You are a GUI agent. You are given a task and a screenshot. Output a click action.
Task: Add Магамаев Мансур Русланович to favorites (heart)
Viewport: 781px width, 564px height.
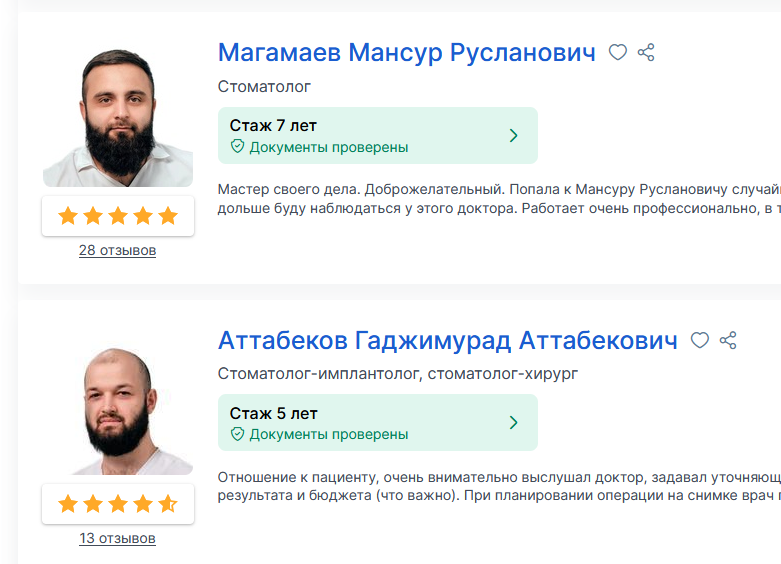(618, 53)
